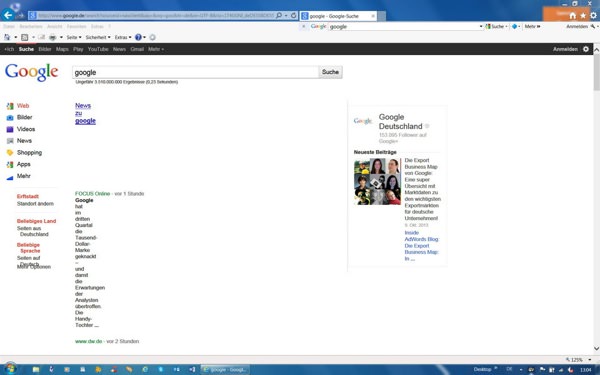
Task: Expand the Seite dropdown in toolbar
Action: [x=73, y=38]
